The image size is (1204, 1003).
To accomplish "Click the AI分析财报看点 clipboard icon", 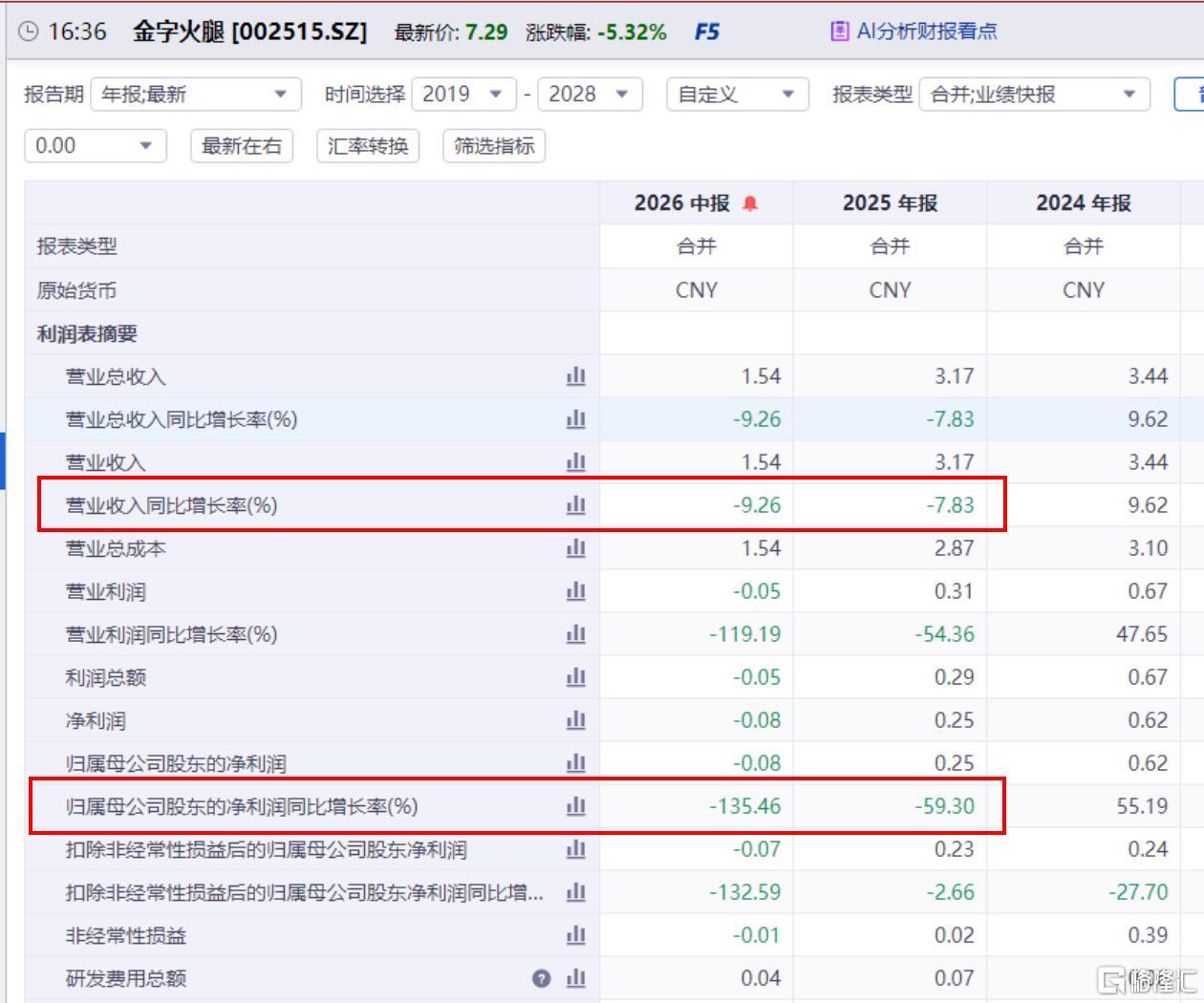I will pyautogui.click(x=840, y=32).
